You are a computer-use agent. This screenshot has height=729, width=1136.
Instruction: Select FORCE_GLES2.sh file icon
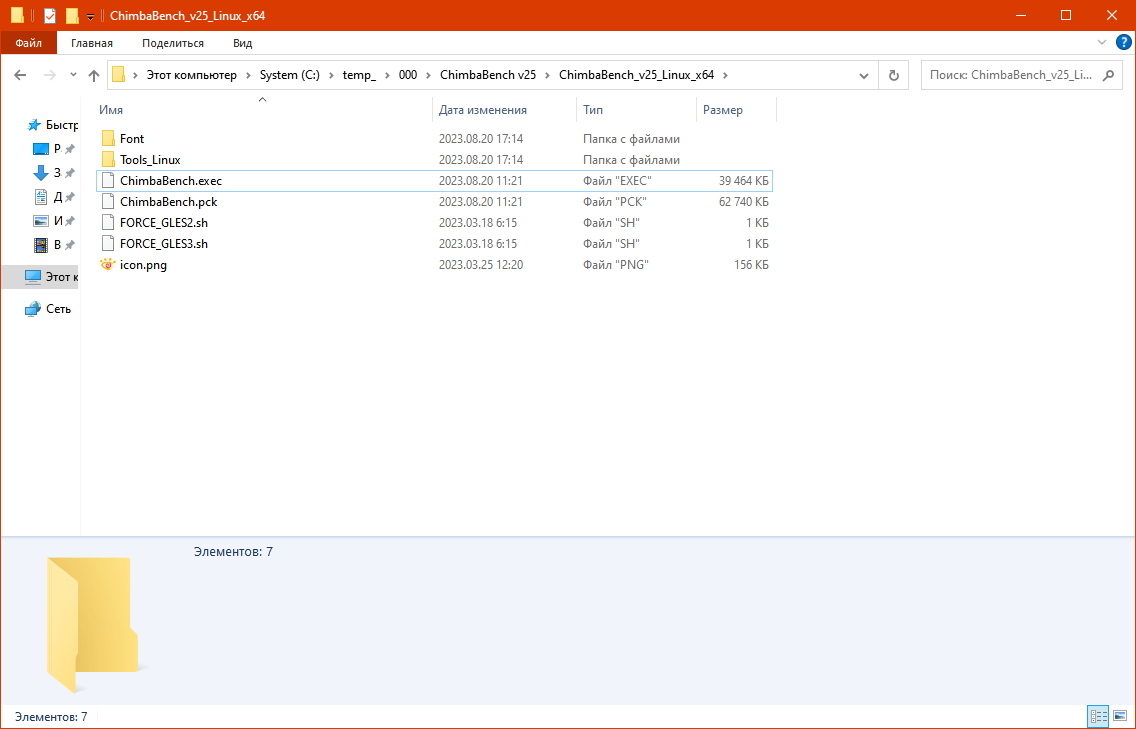[x=108, y=222]
